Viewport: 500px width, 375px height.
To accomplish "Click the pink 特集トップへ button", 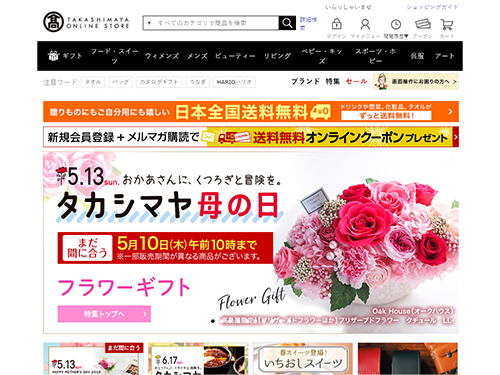I will (104, 314).
